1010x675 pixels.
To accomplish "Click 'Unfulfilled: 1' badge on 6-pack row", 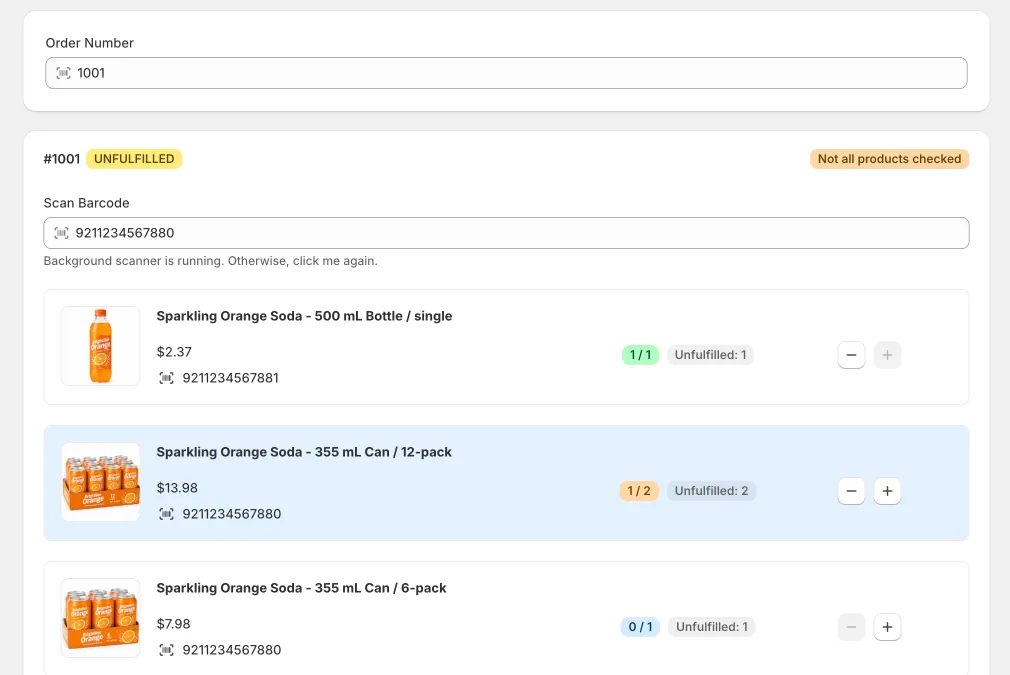I will point(712,627).
